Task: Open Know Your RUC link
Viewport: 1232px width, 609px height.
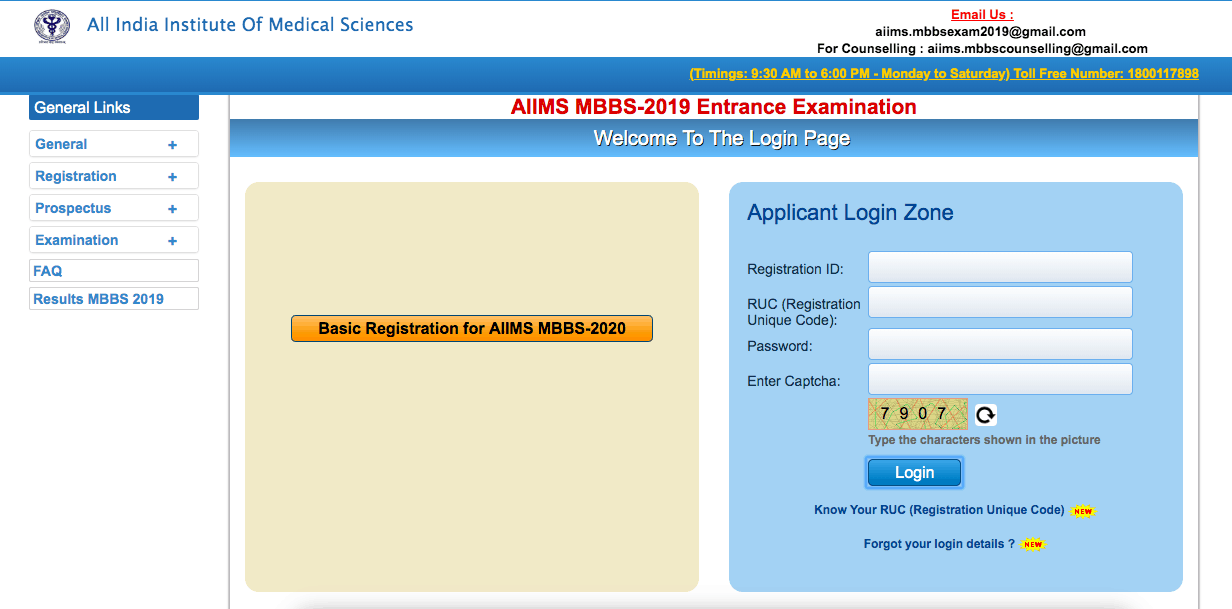Action: pos(939,510)
